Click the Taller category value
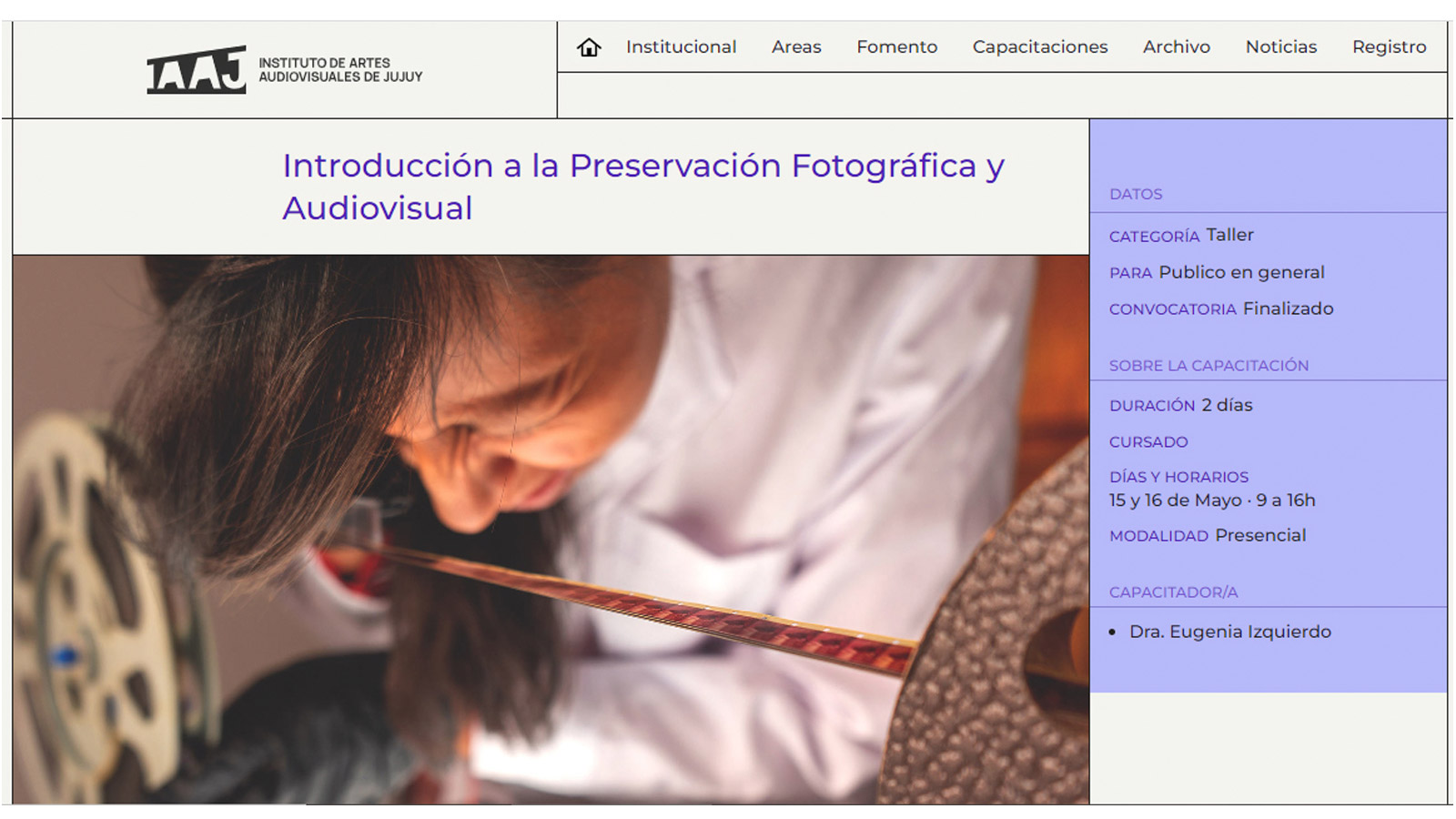This screenshot has height=819, width=1456. (x=1229, y=235)
